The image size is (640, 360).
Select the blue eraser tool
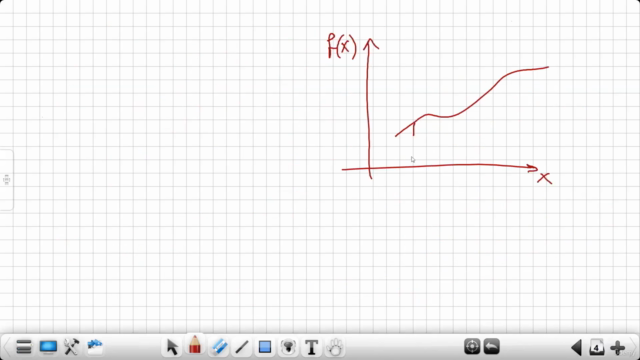tap(220, 347)
